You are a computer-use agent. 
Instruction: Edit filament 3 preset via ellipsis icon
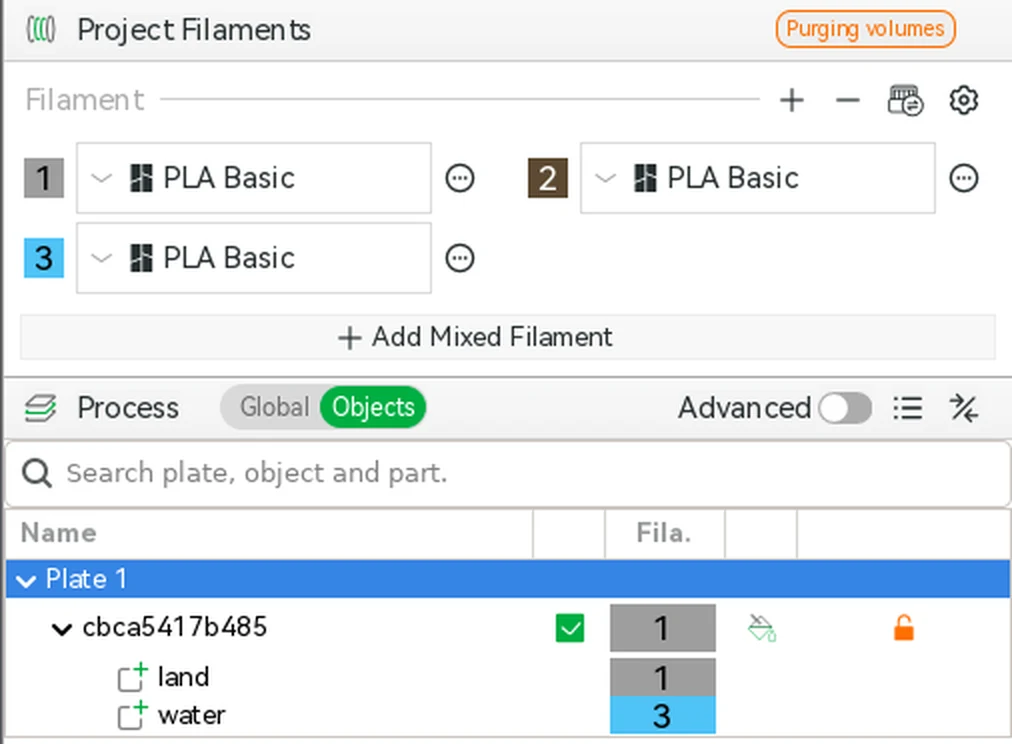(460, 258)
